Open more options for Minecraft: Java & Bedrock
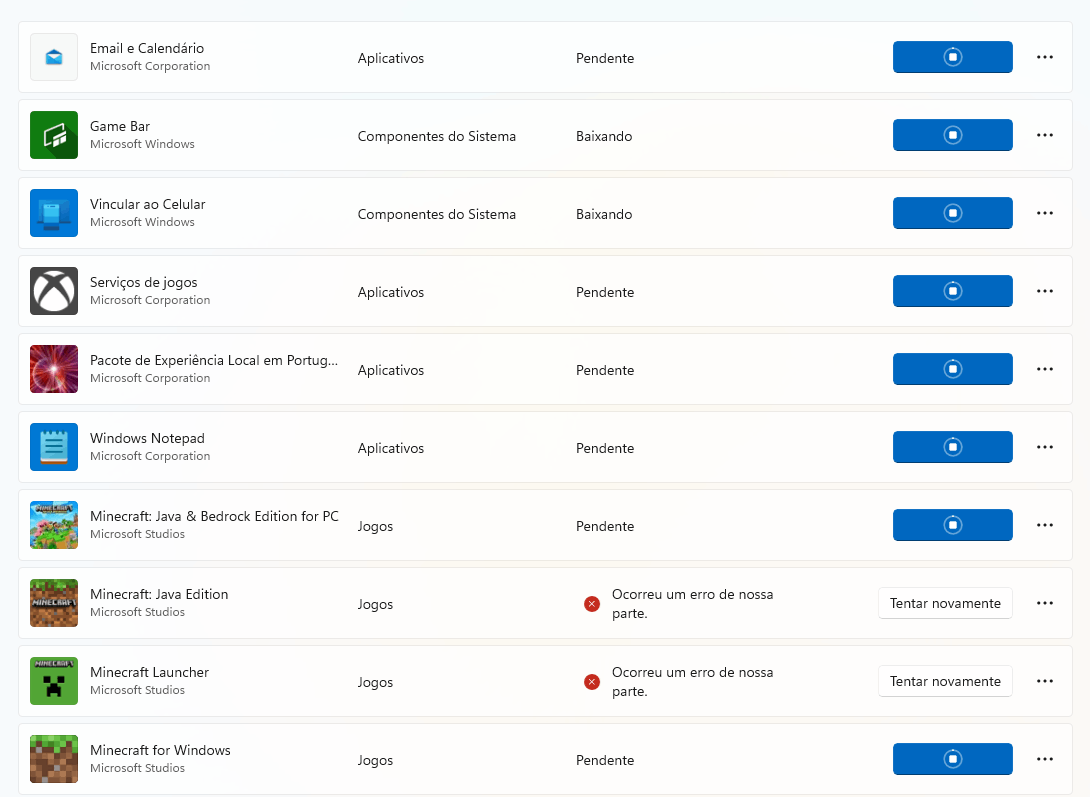 (1045, 525)
